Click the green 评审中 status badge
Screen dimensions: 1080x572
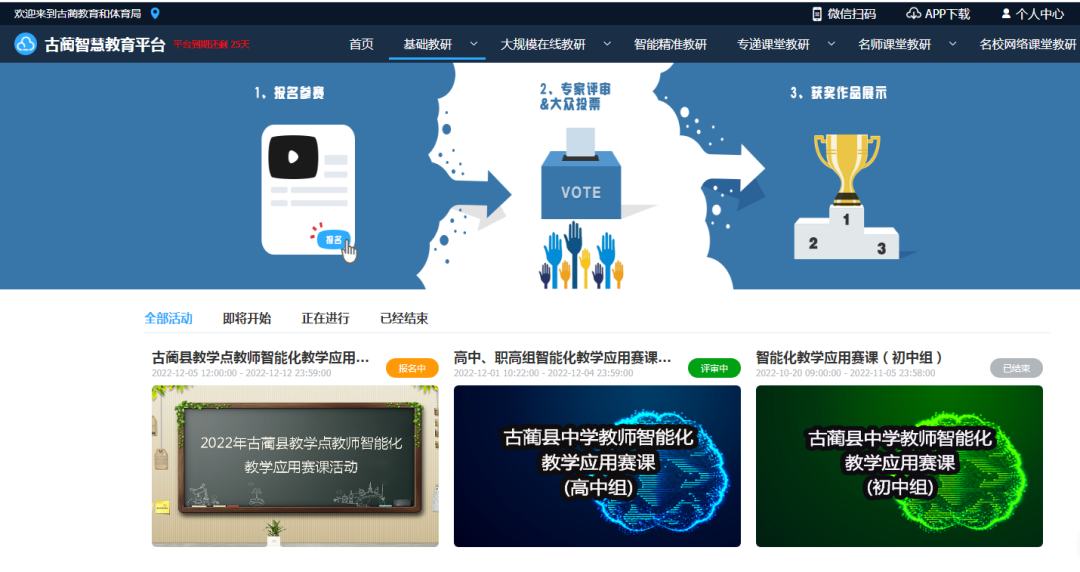pos(714,368)
